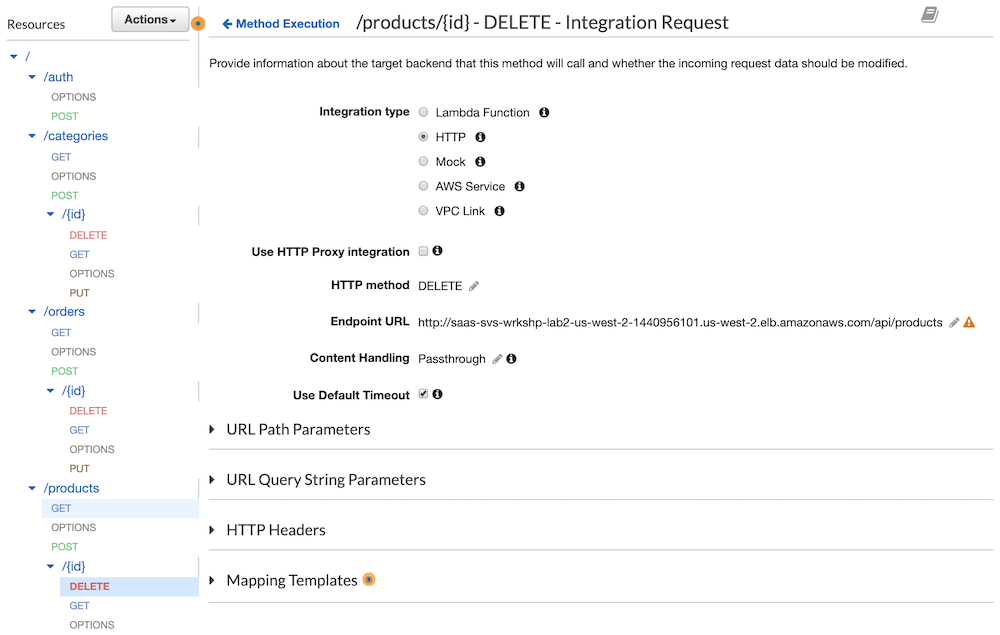Image resolution: width=1000 pixels, height=635 pixels.
Task: Select the Mock integration type radio button
Action: [423, 161]
